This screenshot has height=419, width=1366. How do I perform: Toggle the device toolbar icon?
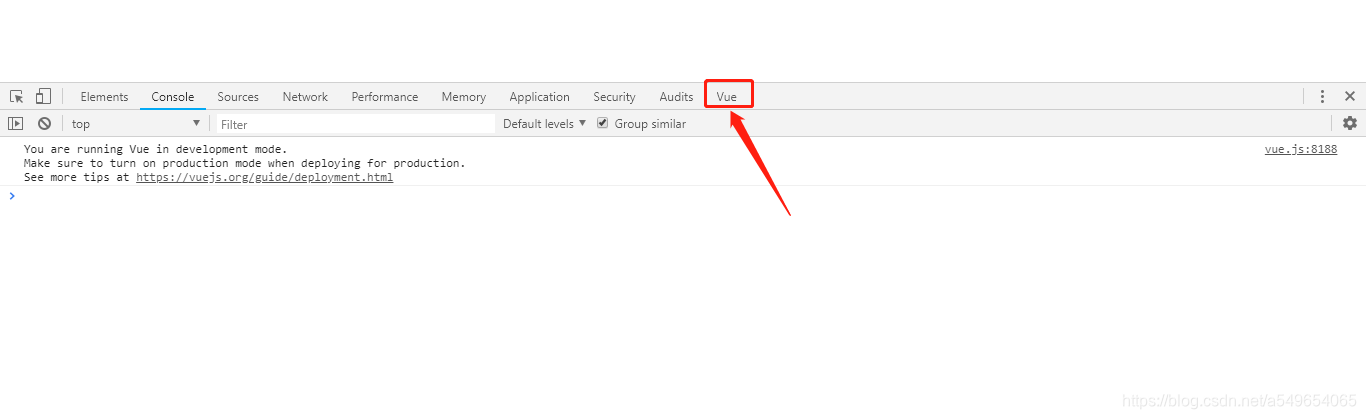(x=43, y=97)
